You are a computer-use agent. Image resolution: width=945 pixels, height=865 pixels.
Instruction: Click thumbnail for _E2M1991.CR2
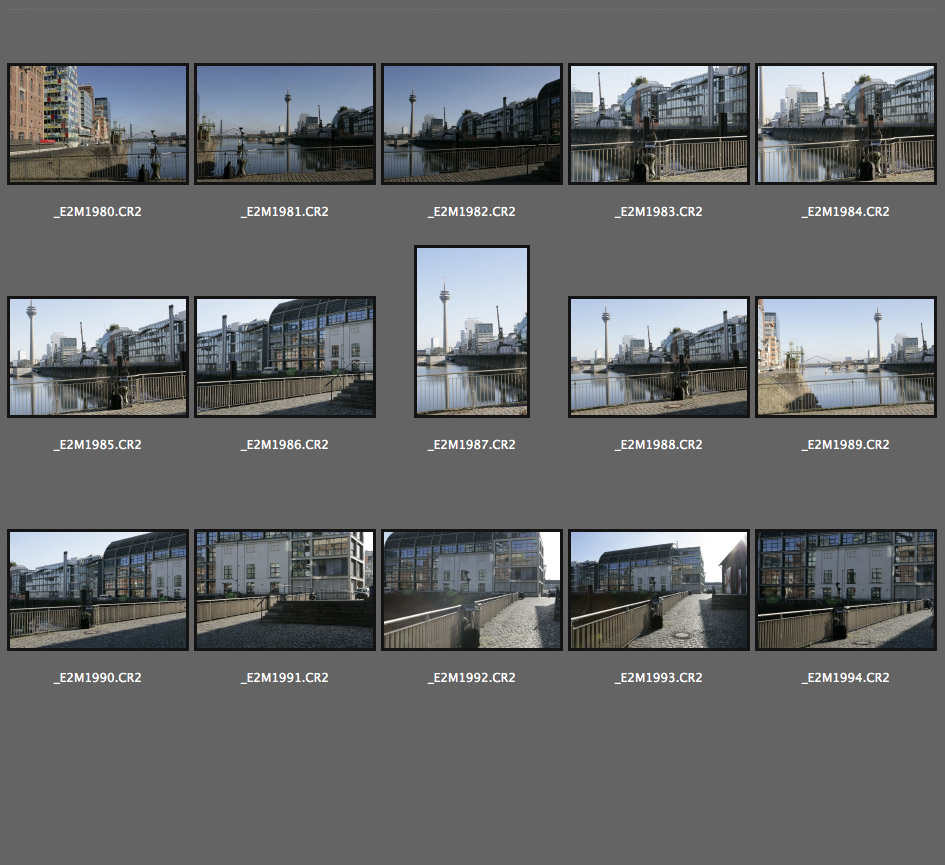[x=285, y=590]
